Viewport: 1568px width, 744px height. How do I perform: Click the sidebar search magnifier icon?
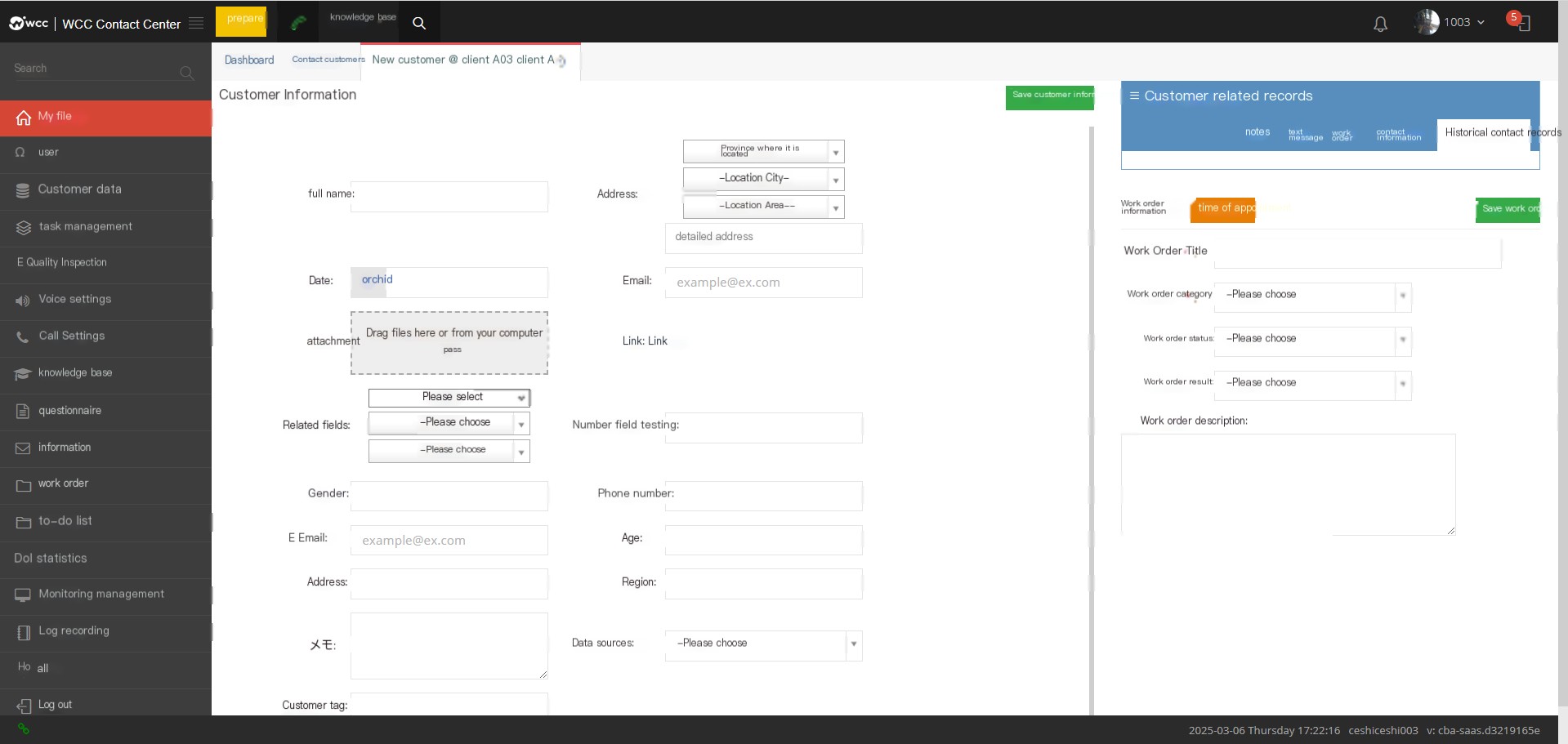186,73
